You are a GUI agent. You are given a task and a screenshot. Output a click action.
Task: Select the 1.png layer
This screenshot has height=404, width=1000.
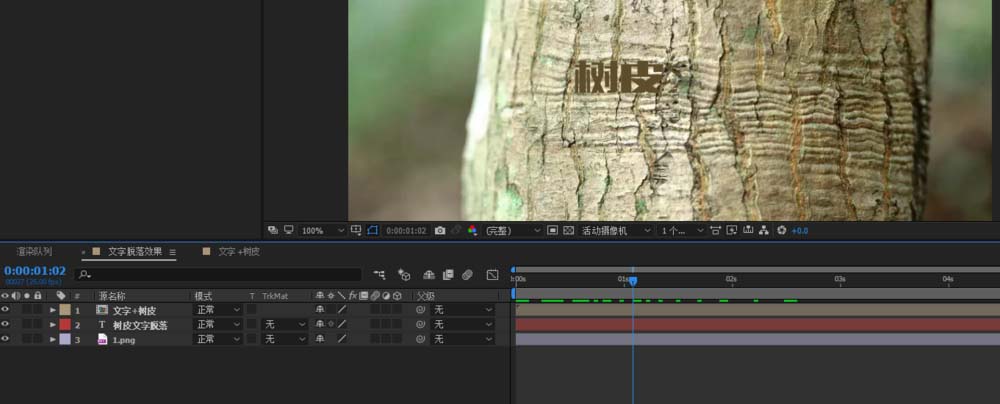tap(124, 340)
